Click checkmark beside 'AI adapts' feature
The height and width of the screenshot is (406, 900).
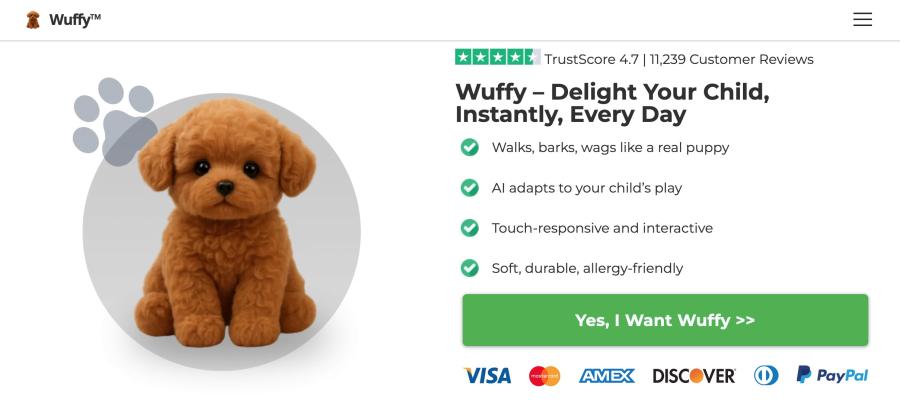click(469, 188)
